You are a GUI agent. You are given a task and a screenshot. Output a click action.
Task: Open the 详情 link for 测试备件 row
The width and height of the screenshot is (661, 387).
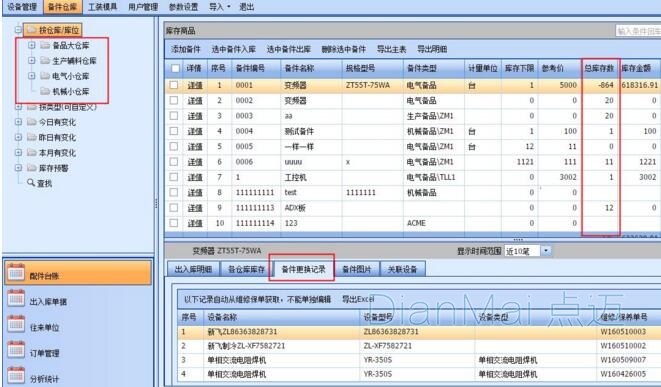[195, 131]
